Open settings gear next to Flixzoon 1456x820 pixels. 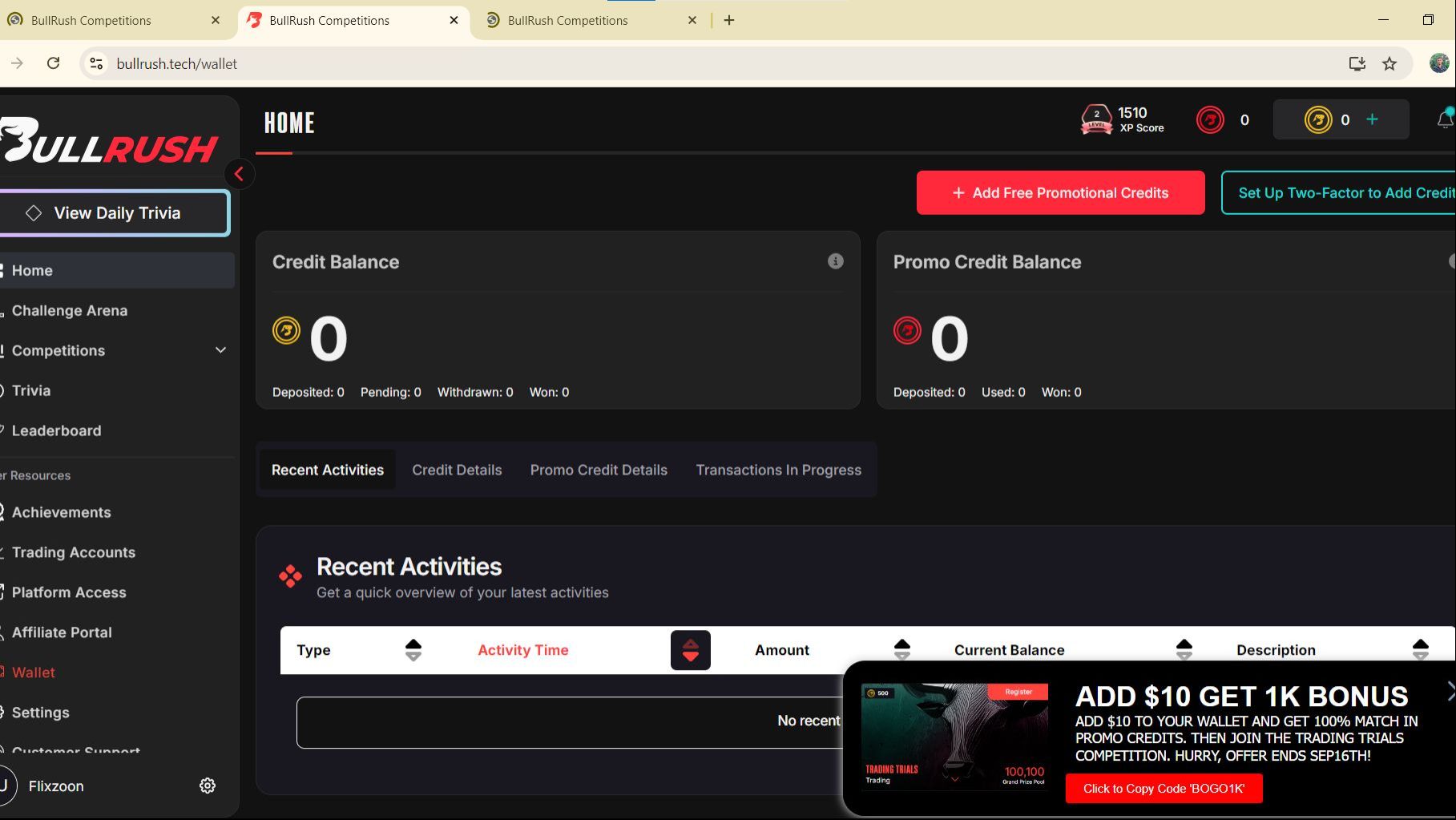[208, 786]
